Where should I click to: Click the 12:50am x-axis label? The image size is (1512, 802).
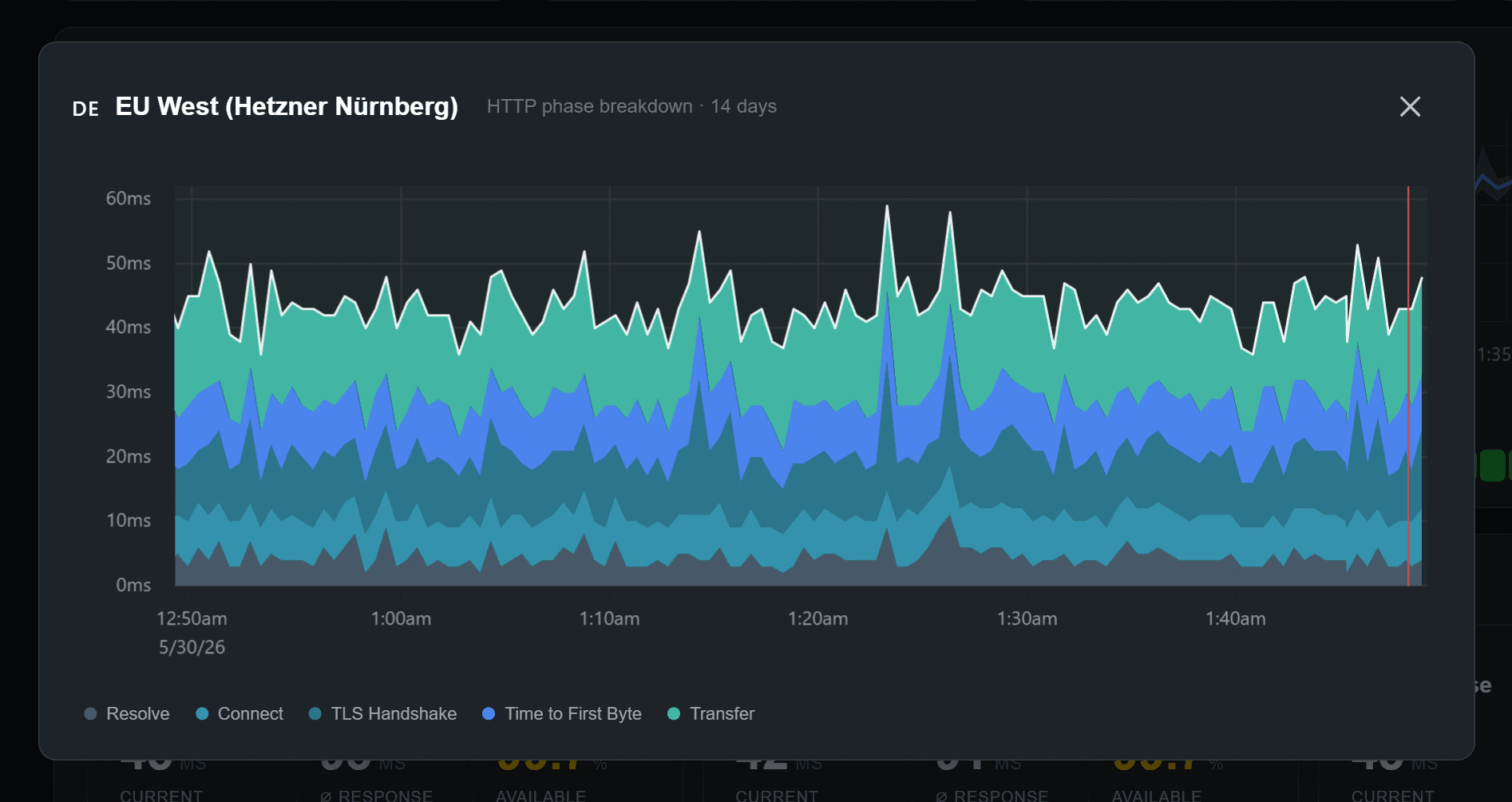click(x=192, y=618)
